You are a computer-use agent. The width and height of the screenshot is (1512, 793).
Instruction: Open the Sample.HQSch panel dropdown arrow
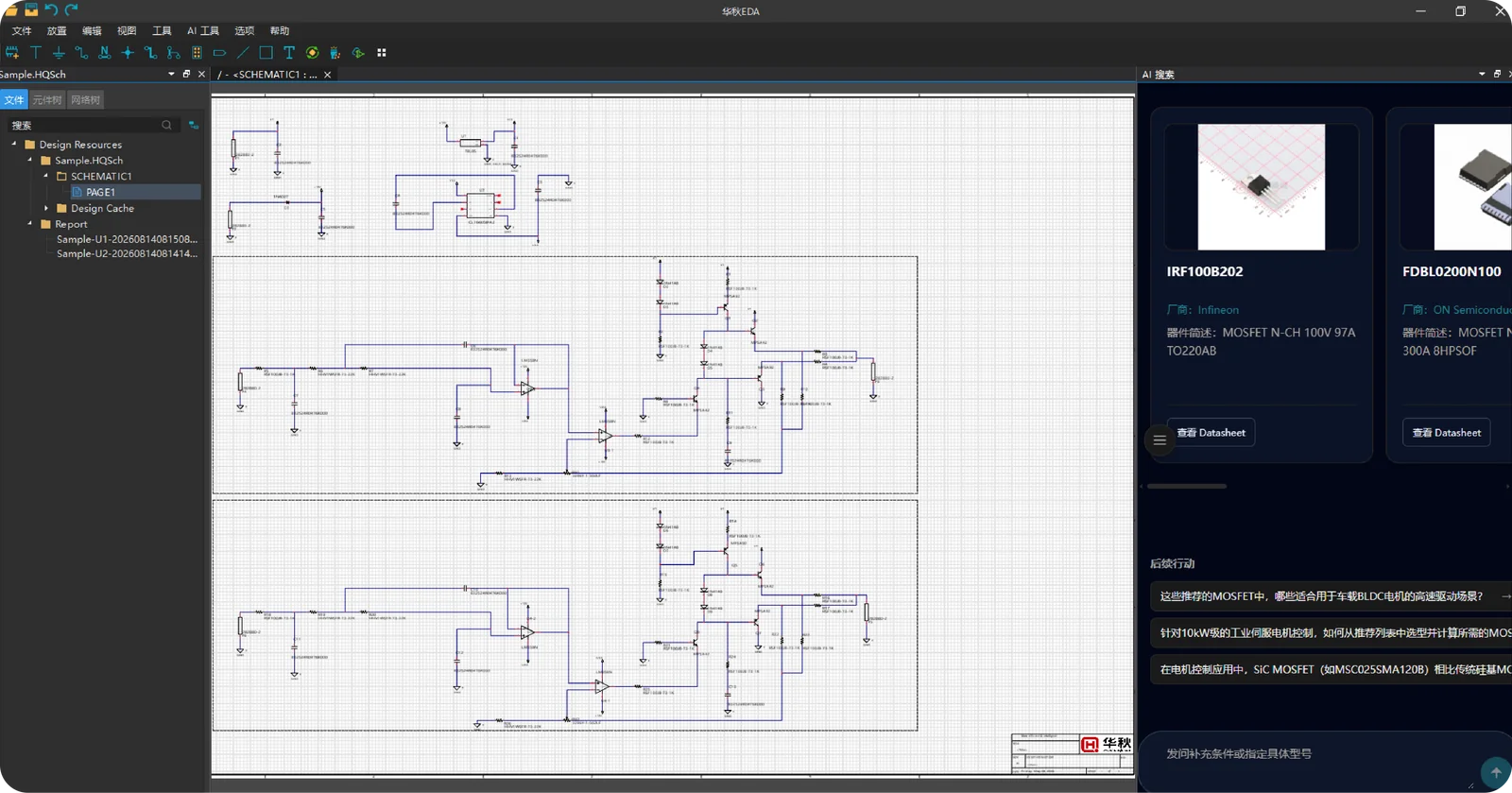171,74
